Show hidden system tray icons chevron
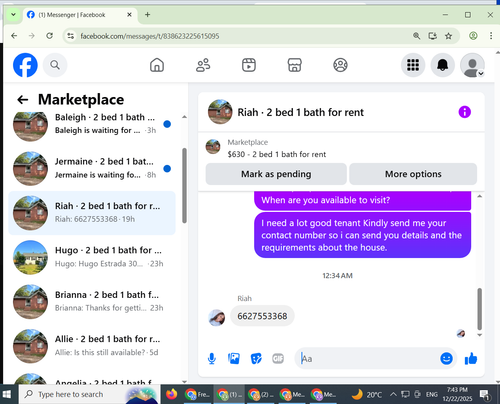Image resolution: width=500 pixels, height=404 pixels. 393,394
